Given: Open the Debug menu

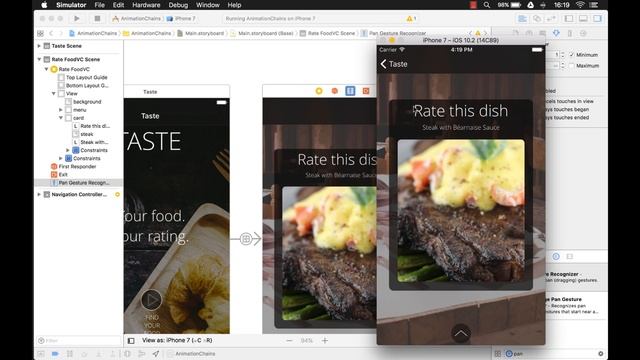Looking at the screenshot, I should [178, 5].
